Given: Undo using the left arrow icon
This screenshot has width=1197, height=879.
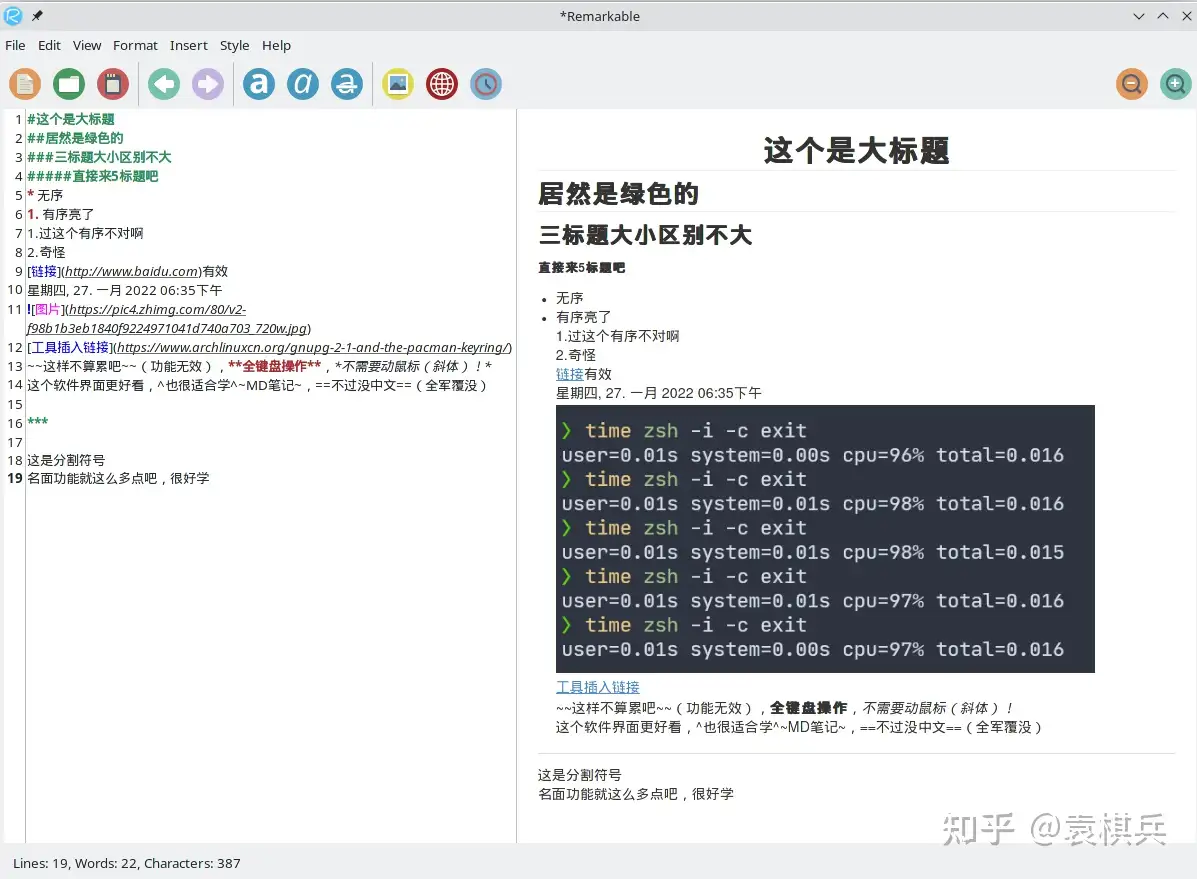Looking at the screenshot, I should click(x=164, y=84).
